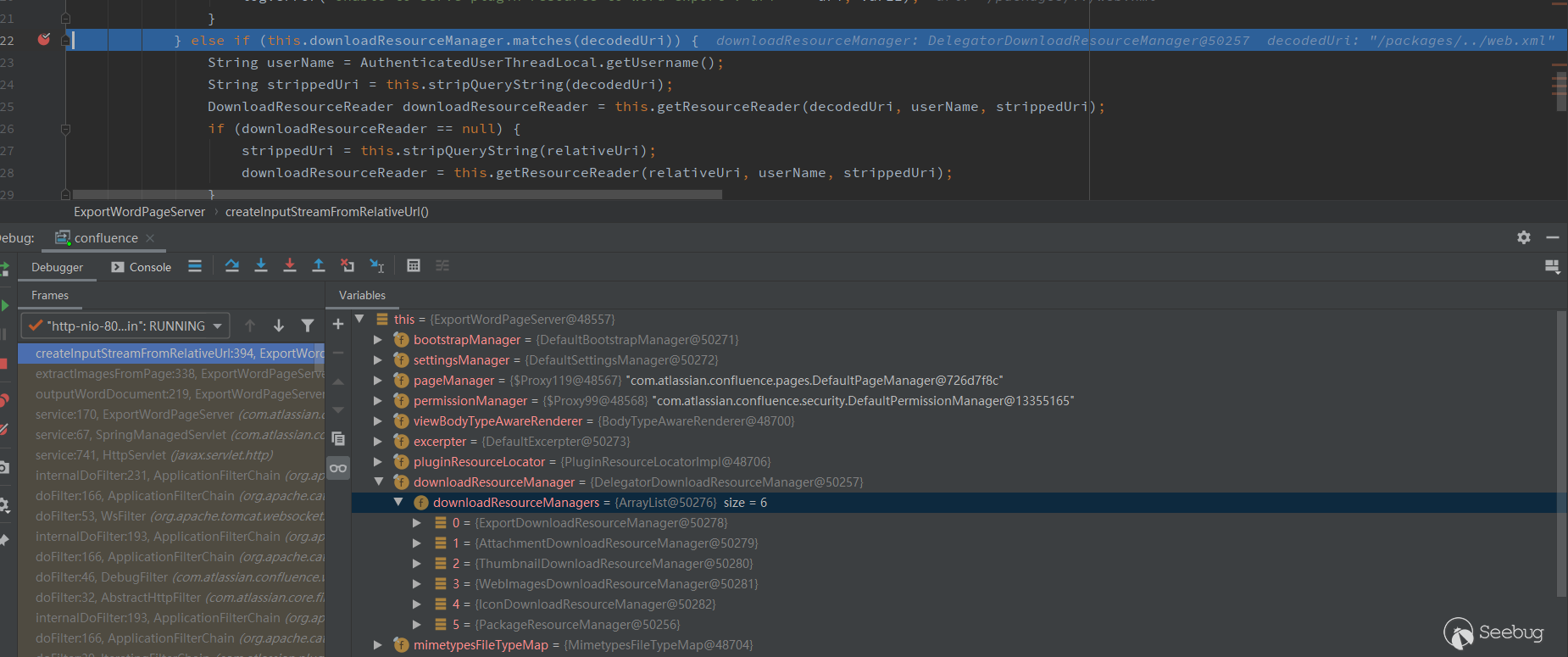Image resolution: width=1568 pixels, height=657 pixels.
Task: Click the Trace Current Stream Chain icon
Action: click(442, 266)
